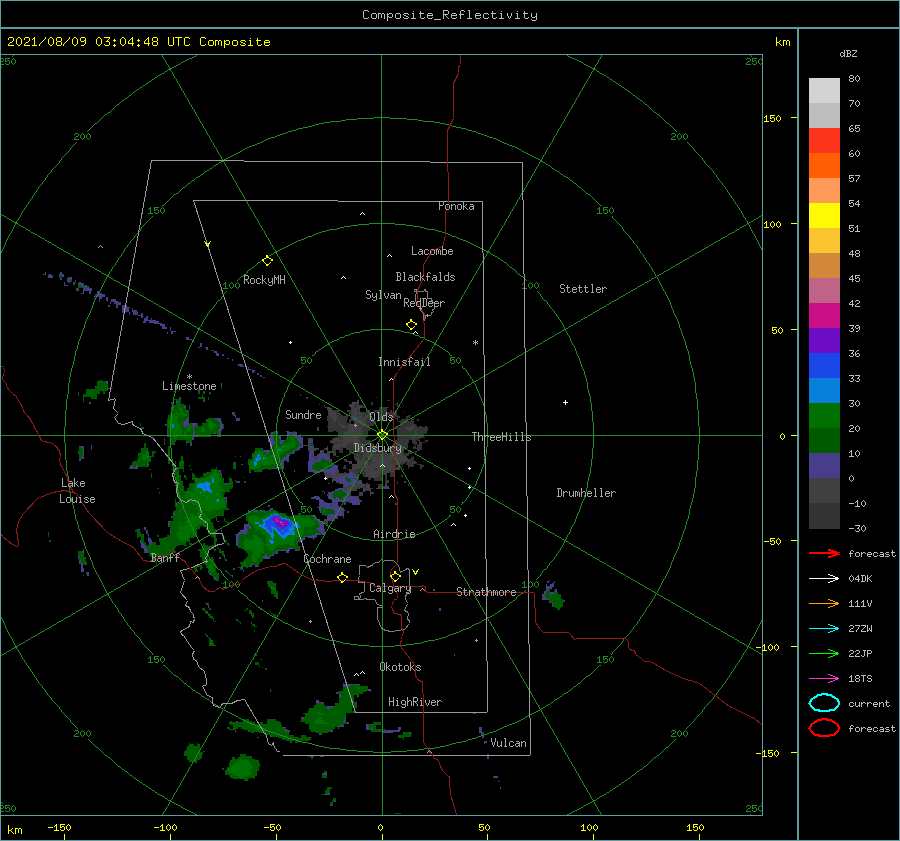Click the 150 tick on the vertical axis
900x841 pixels.
tap(773, 118)
